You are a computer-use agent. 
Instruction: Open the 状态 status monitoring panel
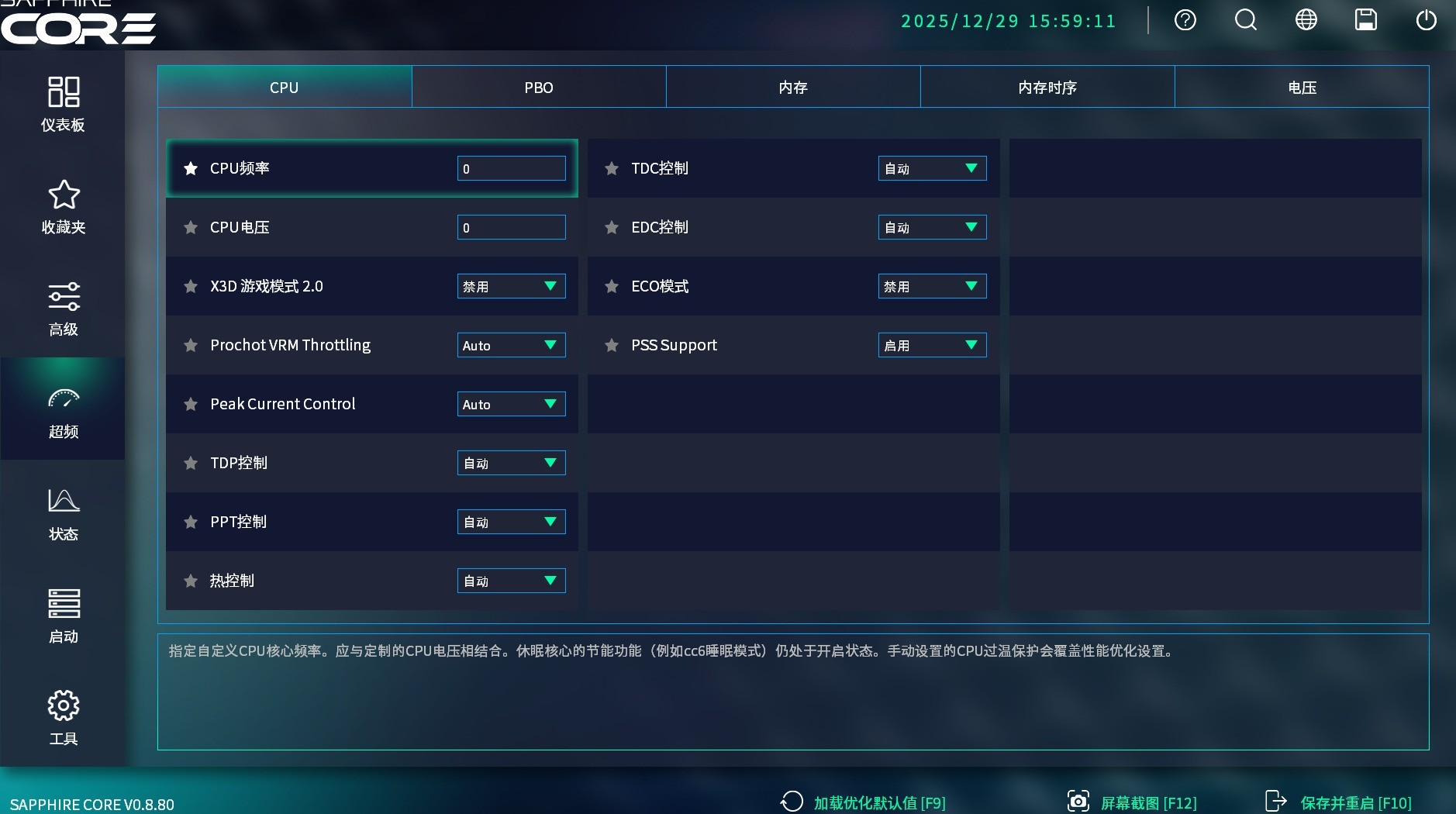64,512
